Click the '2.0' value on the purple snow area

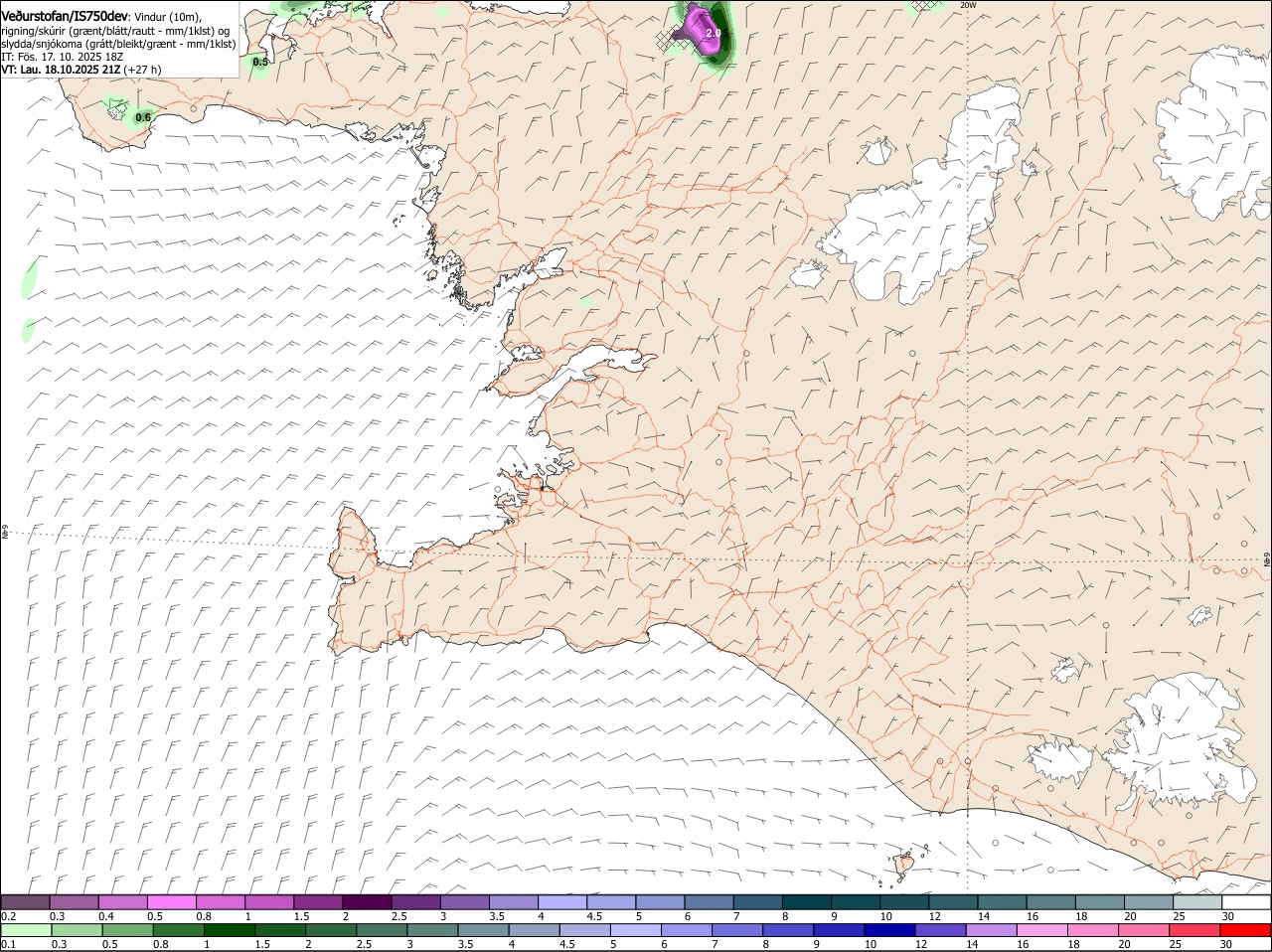tap(714, 33)
